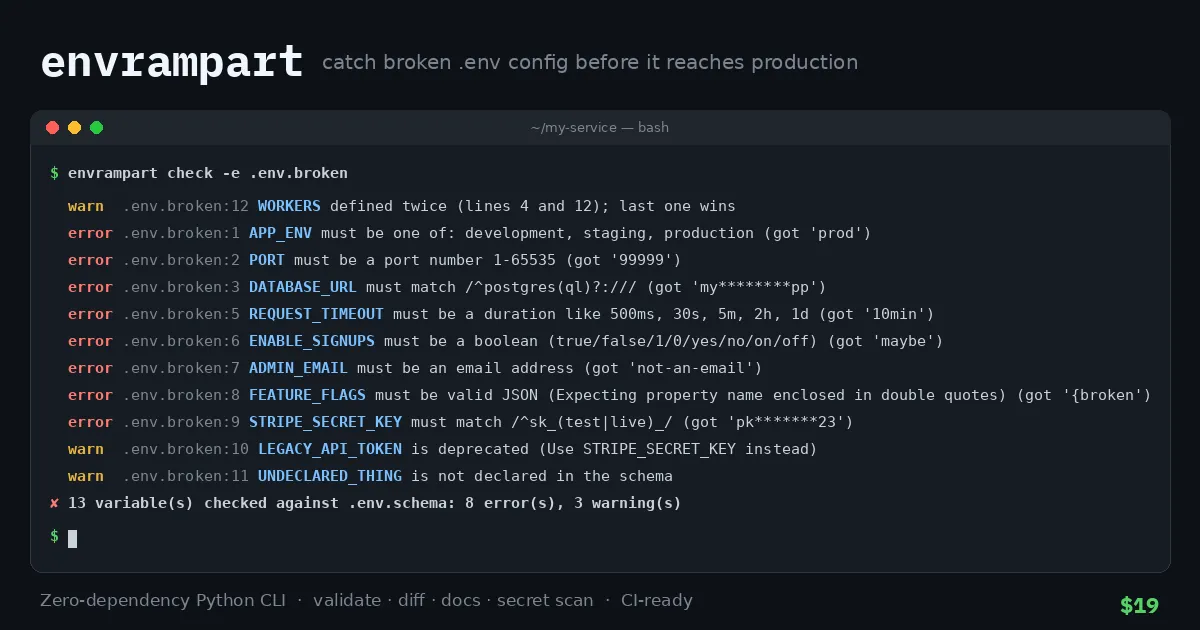Click the yellow minimize traffic light
Viewport: 1200px width, 630px height.
75,127
